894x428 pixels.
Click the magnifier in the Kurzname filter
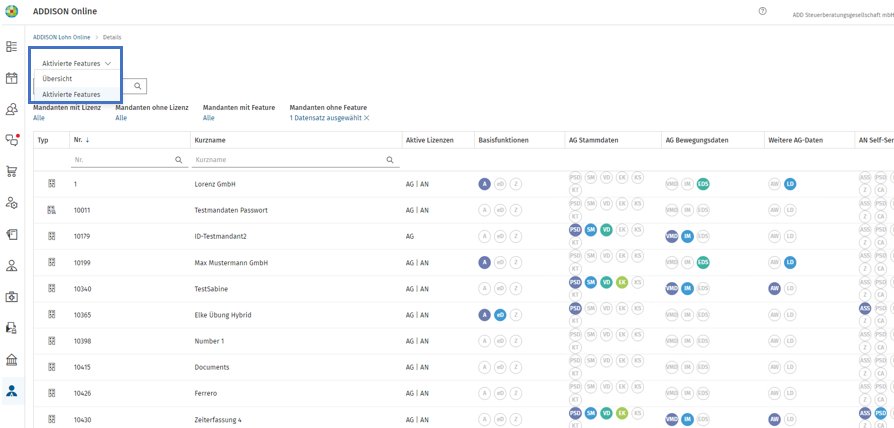390,160
